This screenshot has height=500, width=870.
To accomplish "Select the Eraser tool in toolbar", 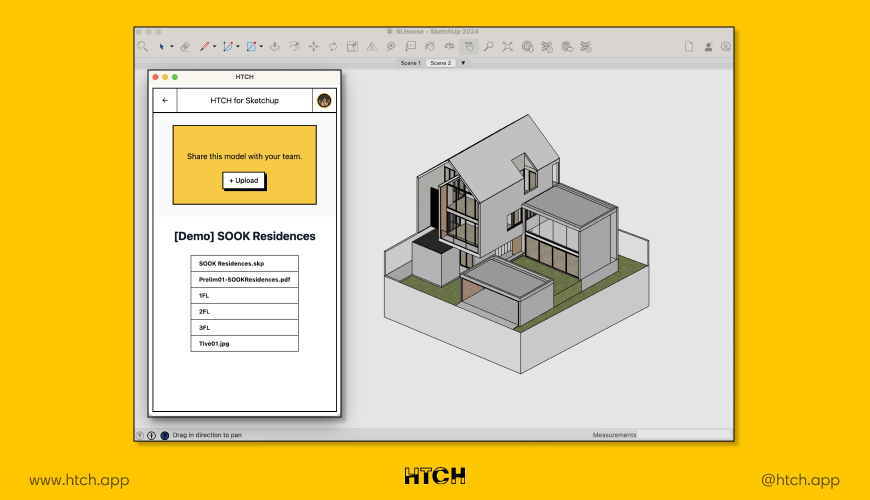I will (184, 46).
